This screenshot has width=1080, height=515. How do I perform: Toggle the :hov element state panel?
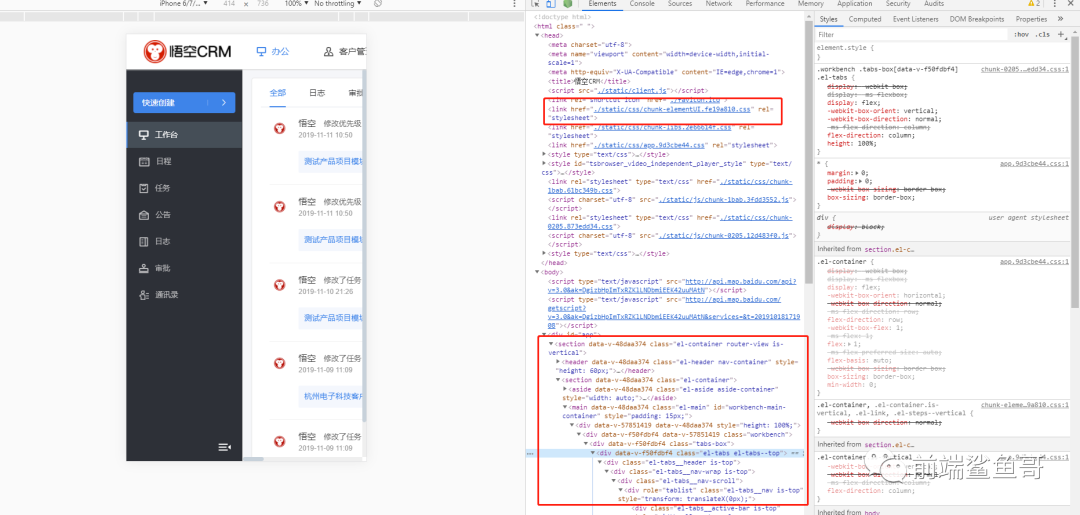tap(1021, 34)
